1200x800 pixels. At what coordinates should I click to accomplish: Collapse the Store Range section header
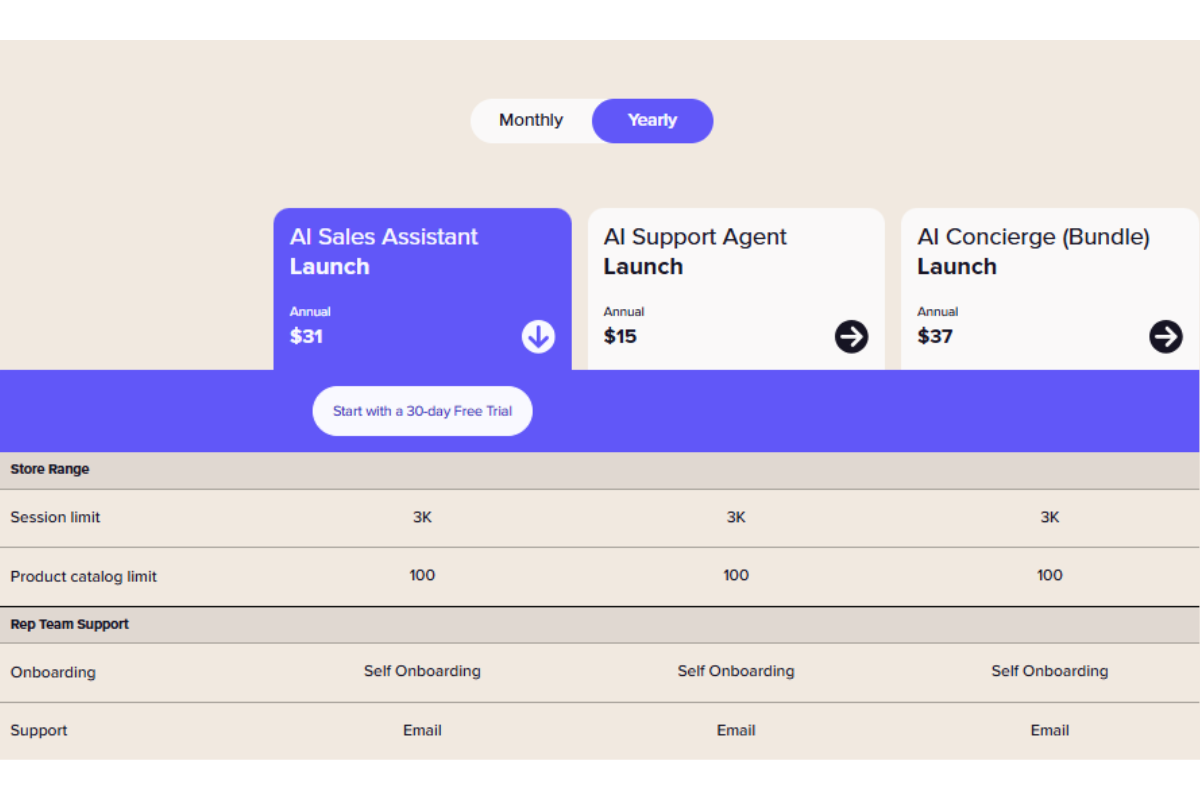pyautogui.click(x=600, y=470)
